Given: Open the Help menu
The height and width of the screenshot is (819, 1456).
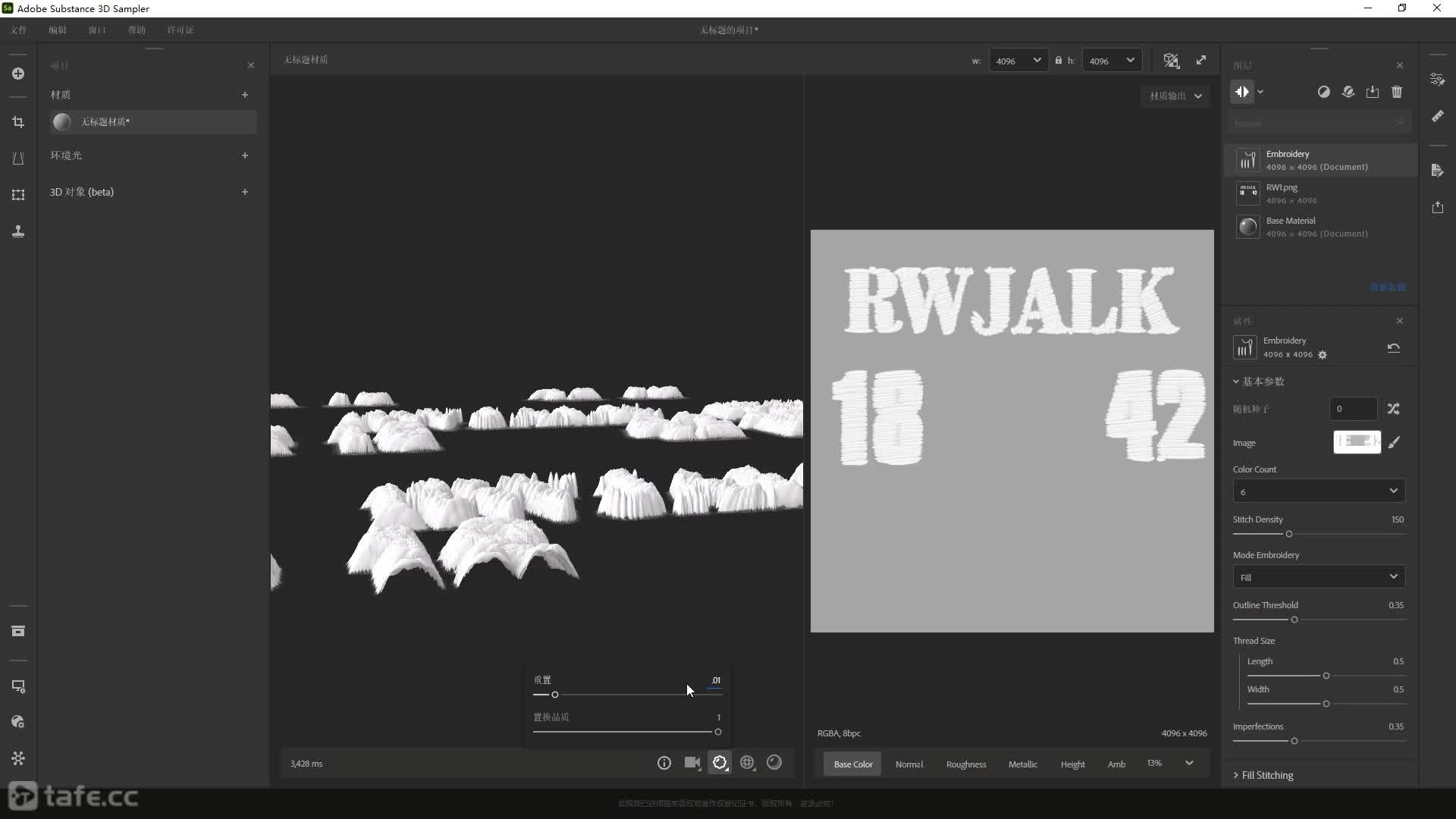Looking at the screenshot, I should coord(136,30).
